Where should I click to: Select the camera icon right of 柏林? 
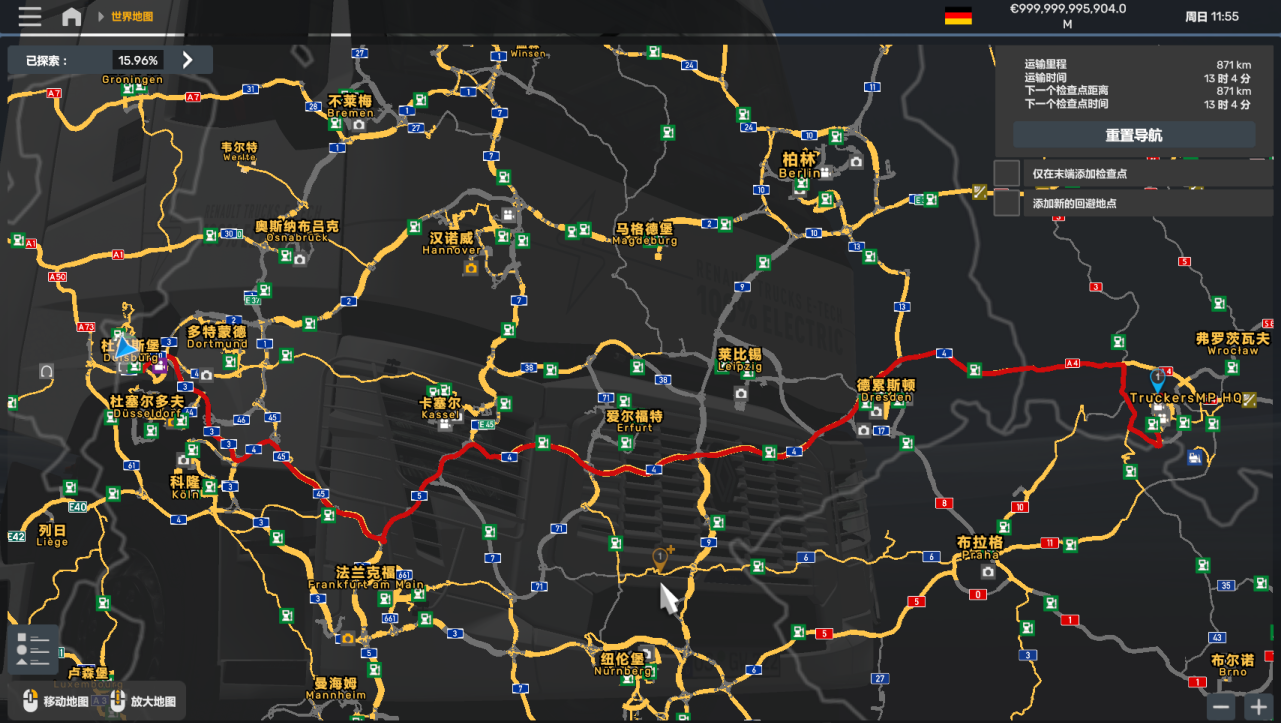pos(855,161)
